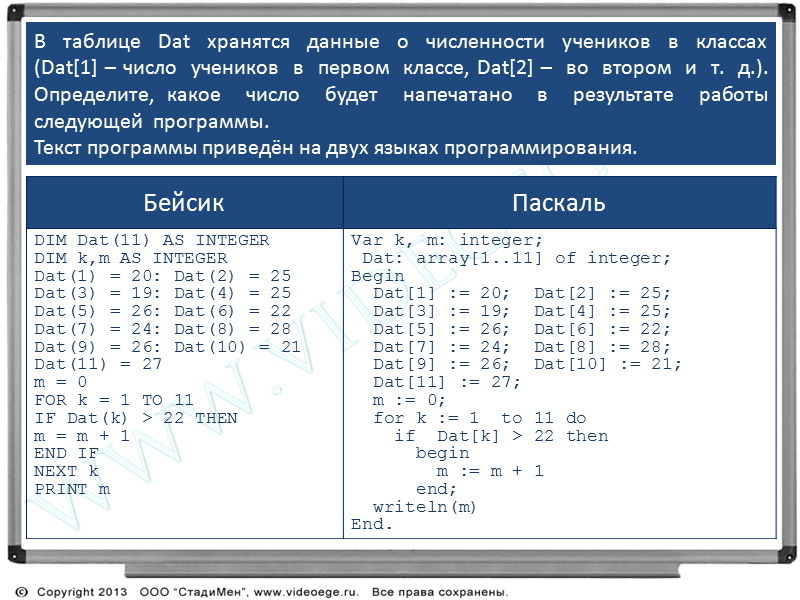Click Basic line 'm = m + 1'
The image size is (800, 600).
pyautogui.click(x=82, y=436)
